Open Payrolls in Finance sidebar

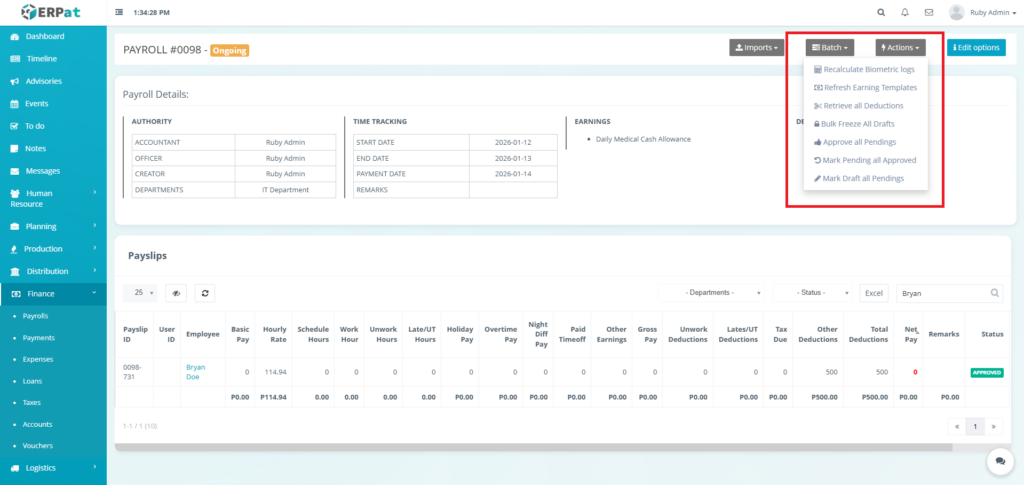pos(36,315)
